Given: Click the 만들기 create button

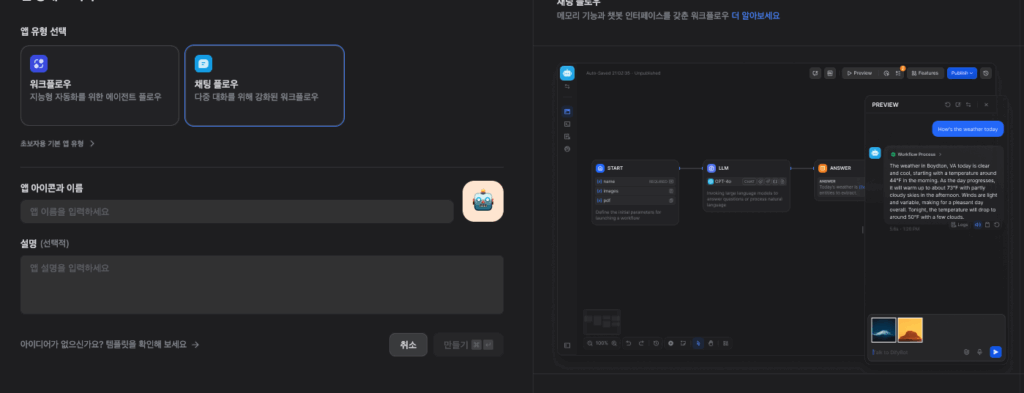Looking at the screenshot, I should click(468, 345).
